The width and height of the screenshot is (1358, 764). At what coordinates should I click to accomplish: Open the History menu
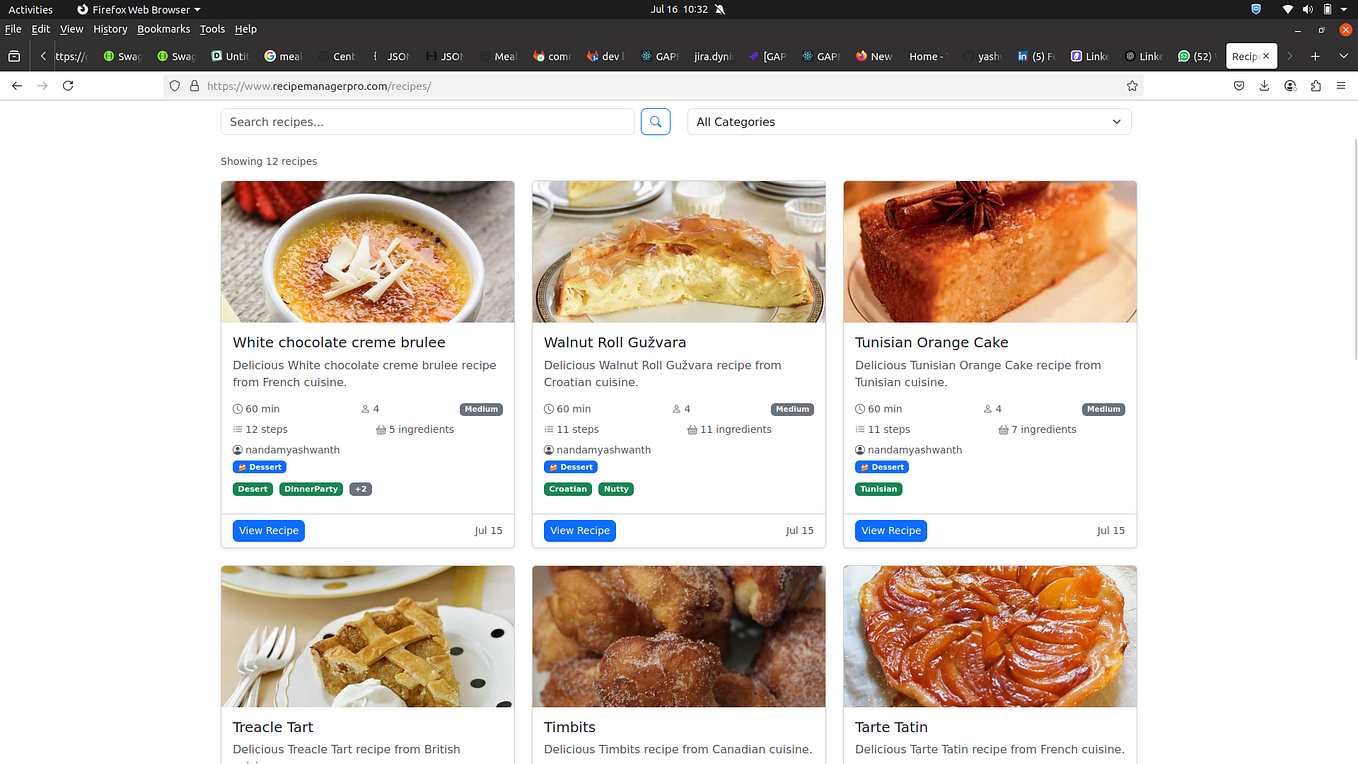pyautogui.click(x=110, y=29)
